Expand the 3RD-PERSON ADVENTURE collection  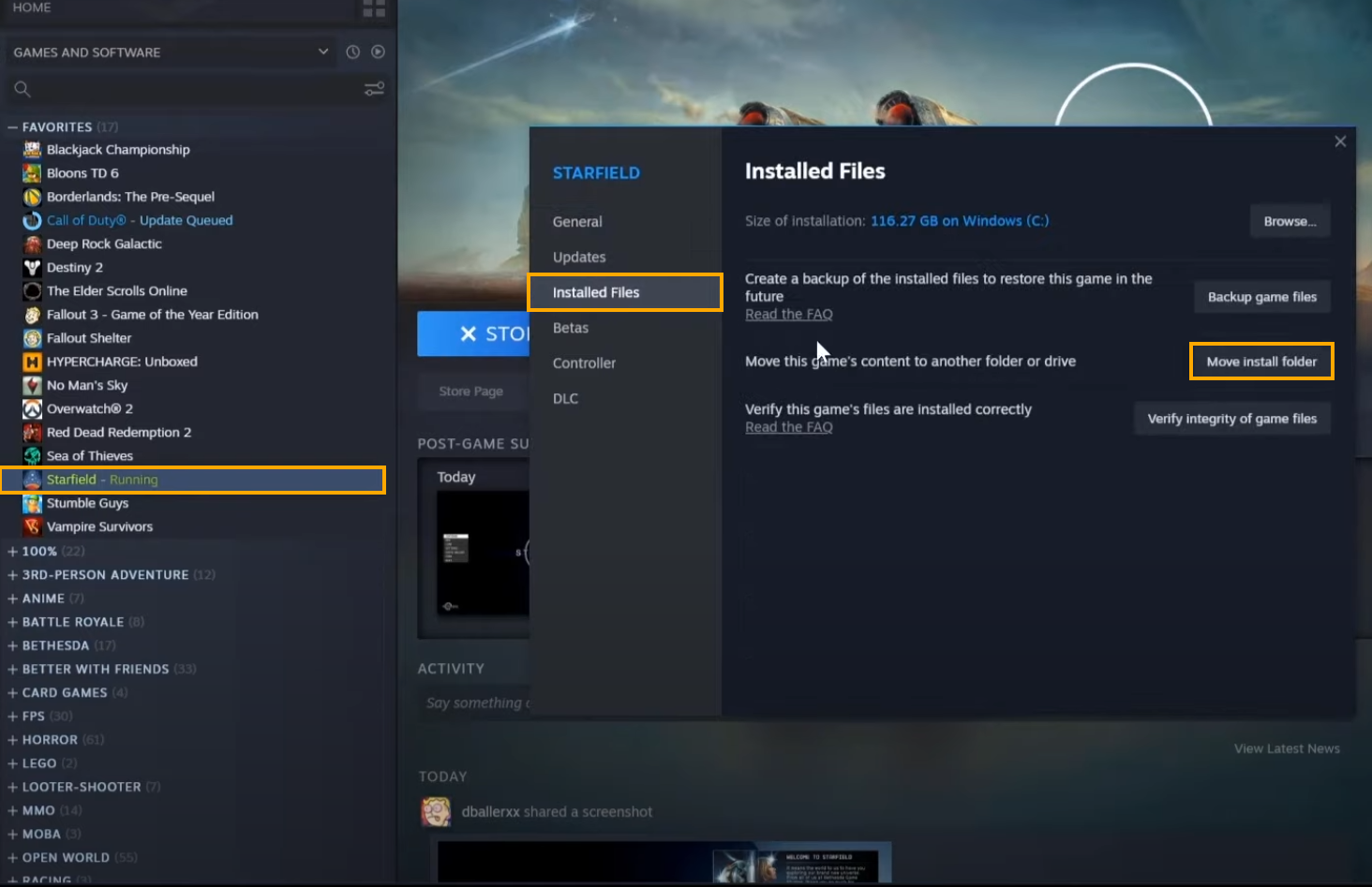[x=12, y=575]
